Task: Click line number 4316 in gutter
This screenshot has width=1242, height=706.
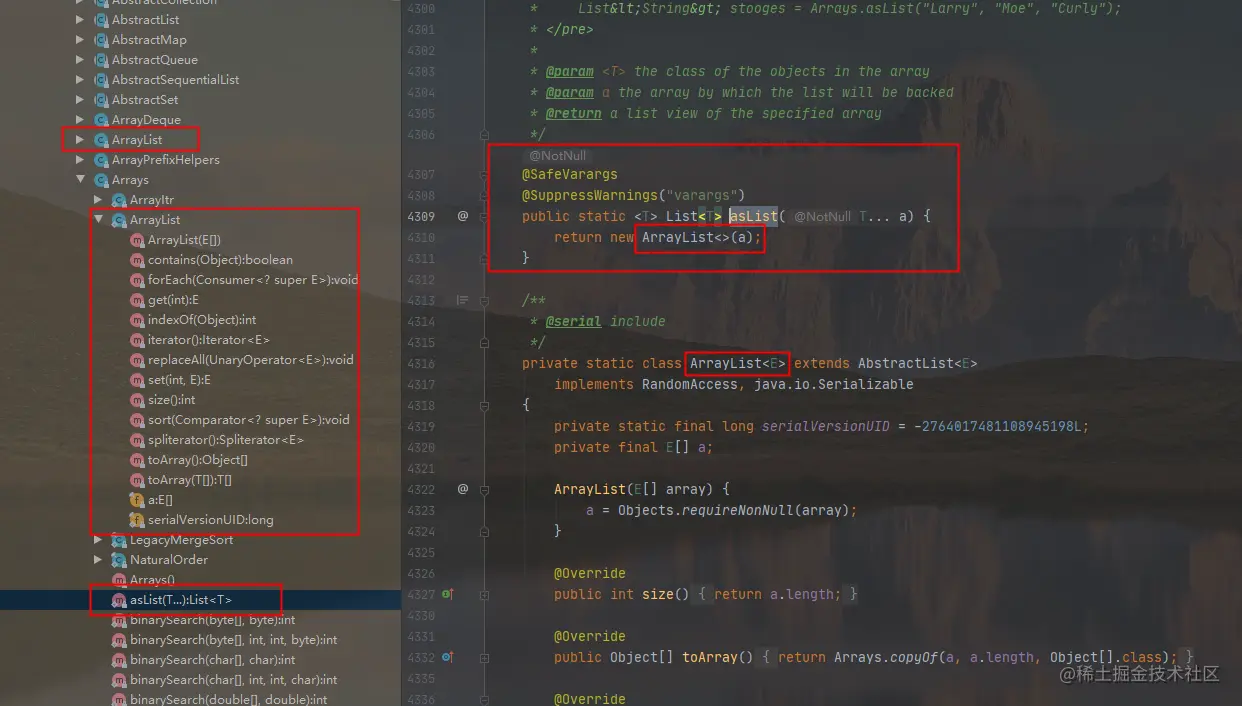Action: (421, 363)
